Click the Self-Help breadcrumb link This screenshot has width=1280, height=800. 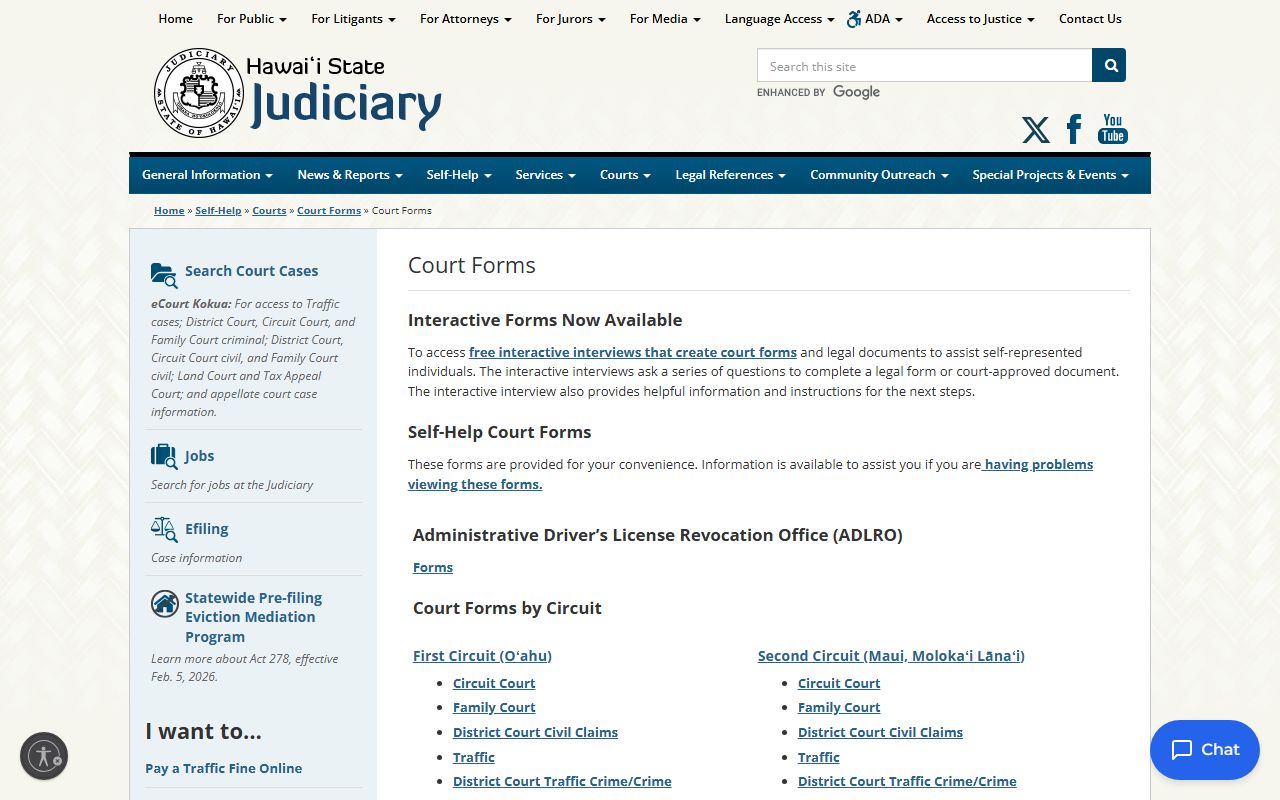click(218, 210)
